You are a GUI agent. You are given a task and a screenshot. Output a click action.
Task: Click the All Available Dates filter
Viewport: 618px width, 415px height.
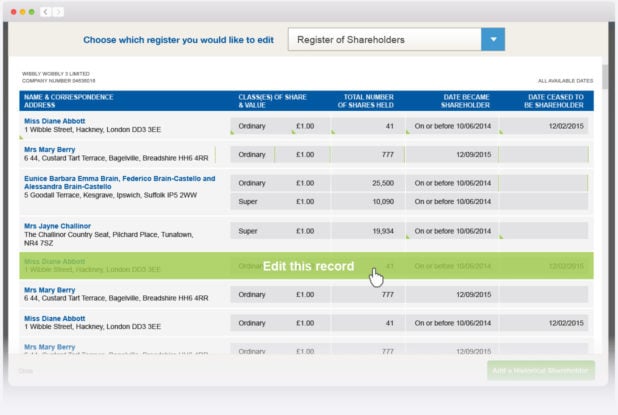[564, 80]
